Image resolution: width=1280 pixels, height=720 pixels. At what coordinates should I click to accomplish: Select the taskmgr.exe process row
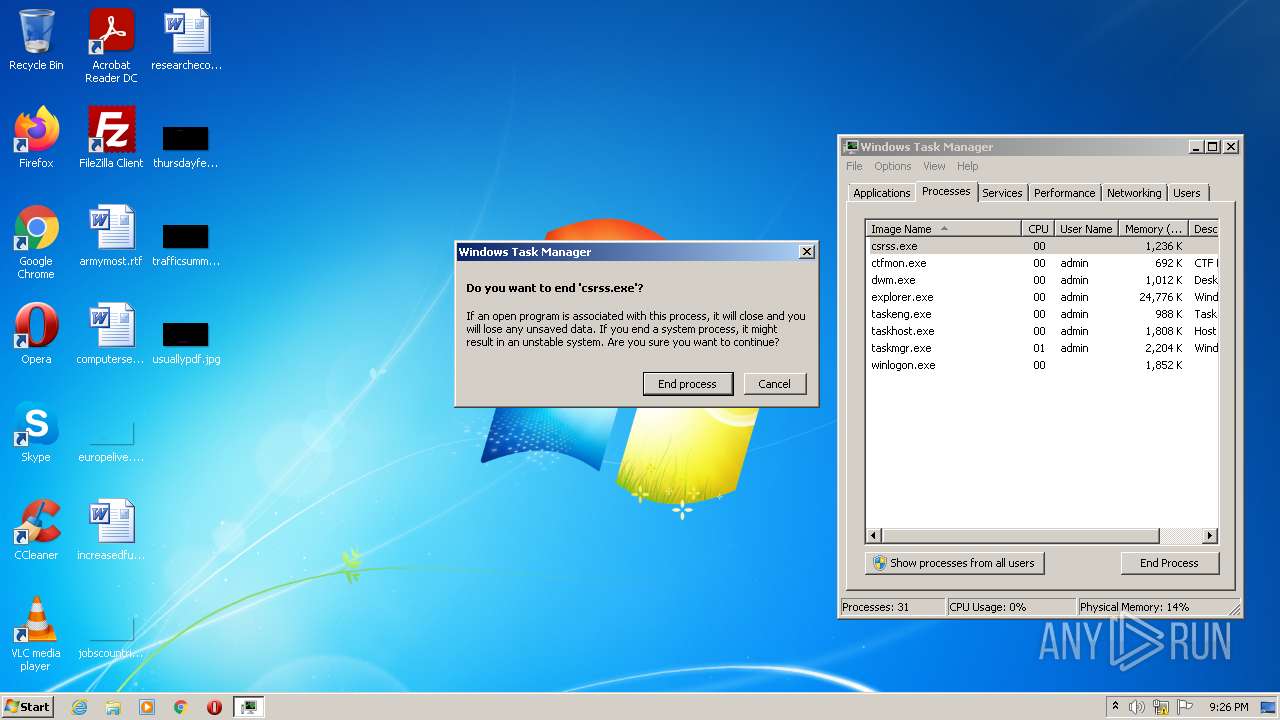[x=1042, y=348]
